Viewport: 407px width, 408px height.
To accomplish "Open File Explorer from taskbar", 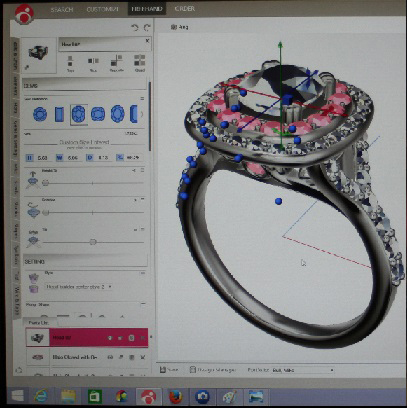I will click(68, 396).
